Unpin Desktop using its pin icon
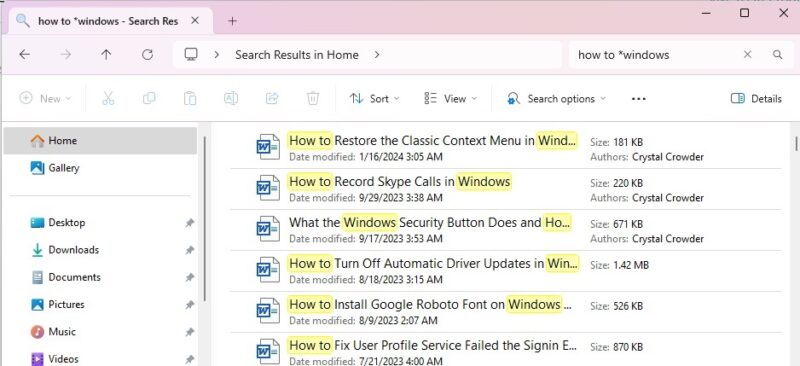This screenshot has height=366, width=800. coord(190,223)
